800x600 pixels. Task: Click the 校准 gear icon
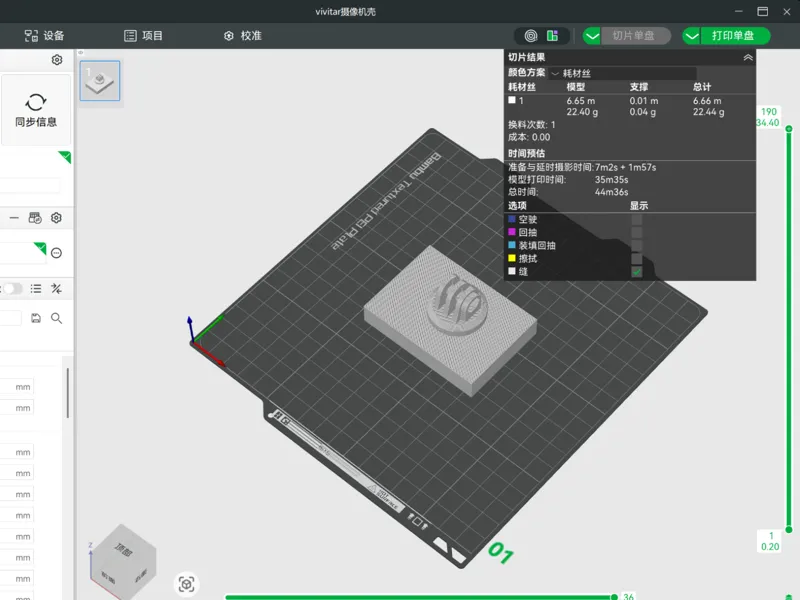point(229,36)
